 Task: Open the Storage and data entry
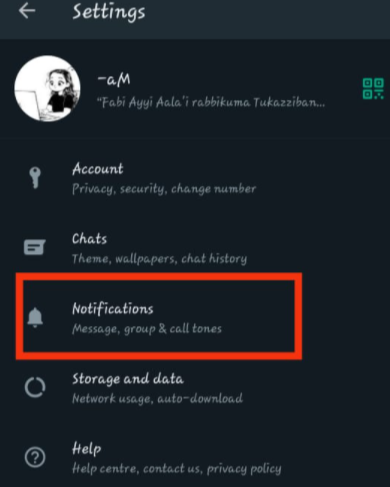click(x=195, y=388)
